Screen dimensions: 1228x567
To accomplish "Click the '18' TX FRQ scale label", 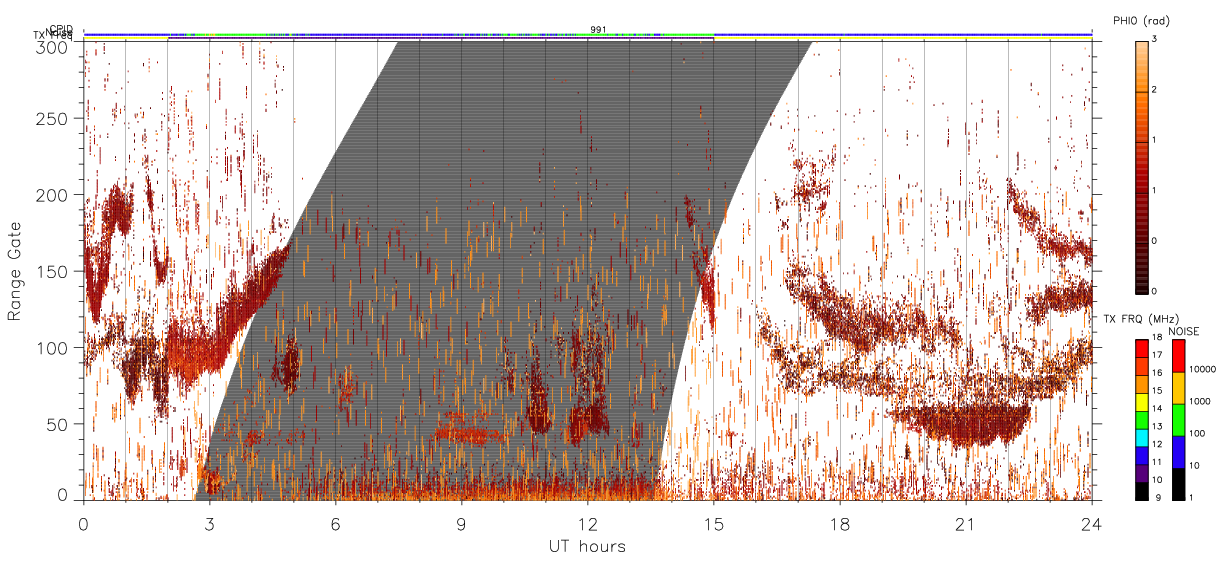I will point(1157,337).
